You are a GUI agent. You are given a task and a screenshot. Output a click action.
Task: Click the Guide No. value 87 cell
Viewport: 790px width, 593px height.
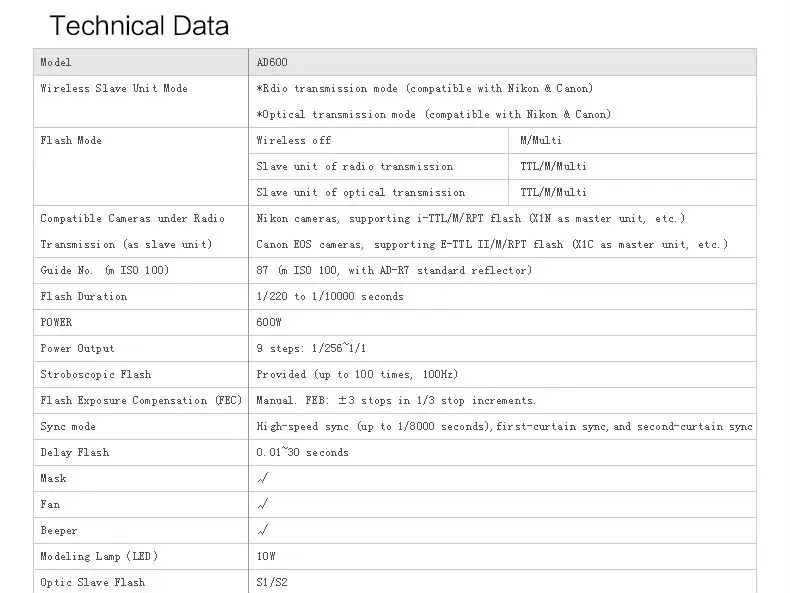pyautogui.click(x=502, y=271)
